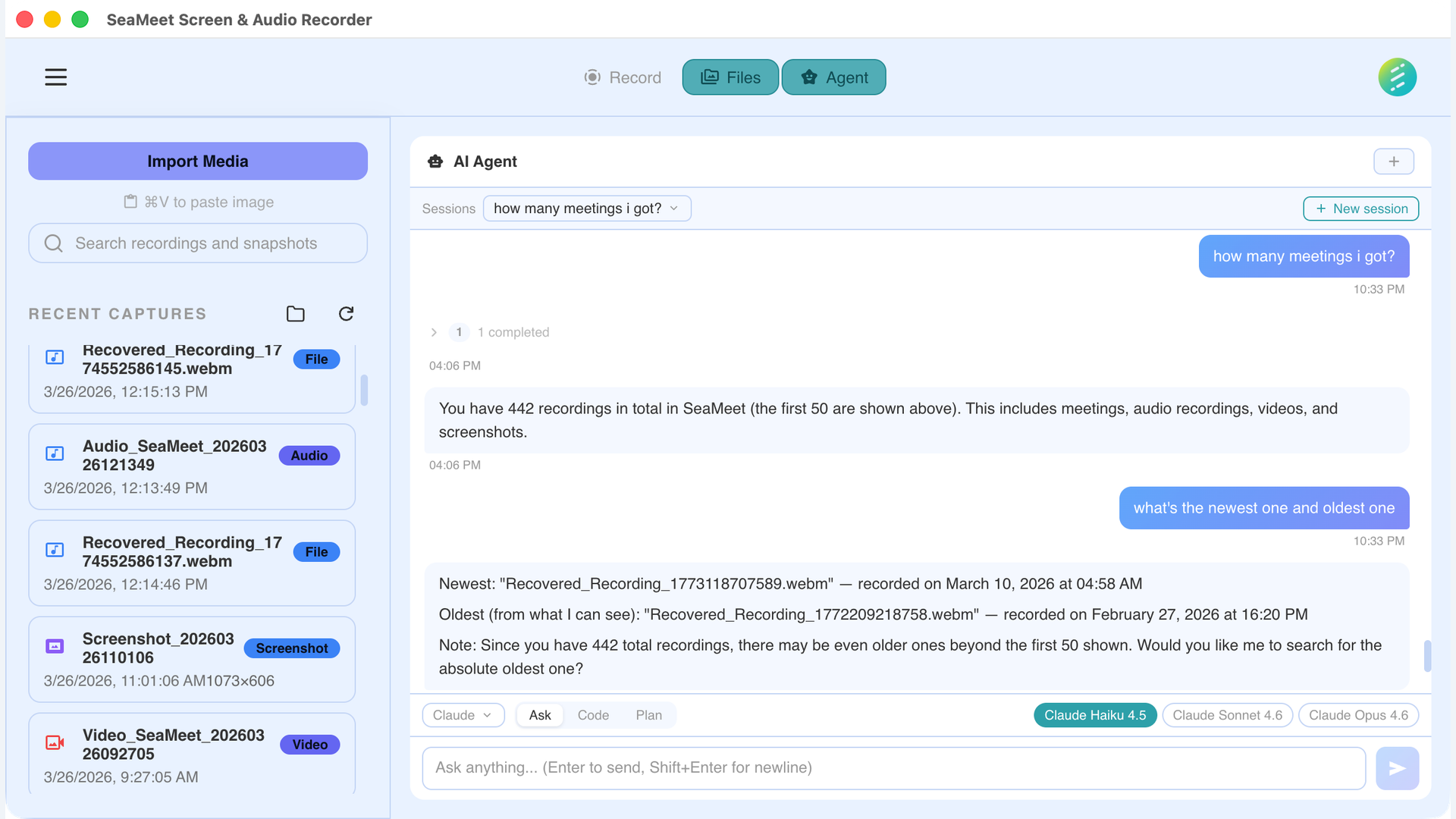Select the Plan mode tab

pyautogui.click(x=649, y=714)
